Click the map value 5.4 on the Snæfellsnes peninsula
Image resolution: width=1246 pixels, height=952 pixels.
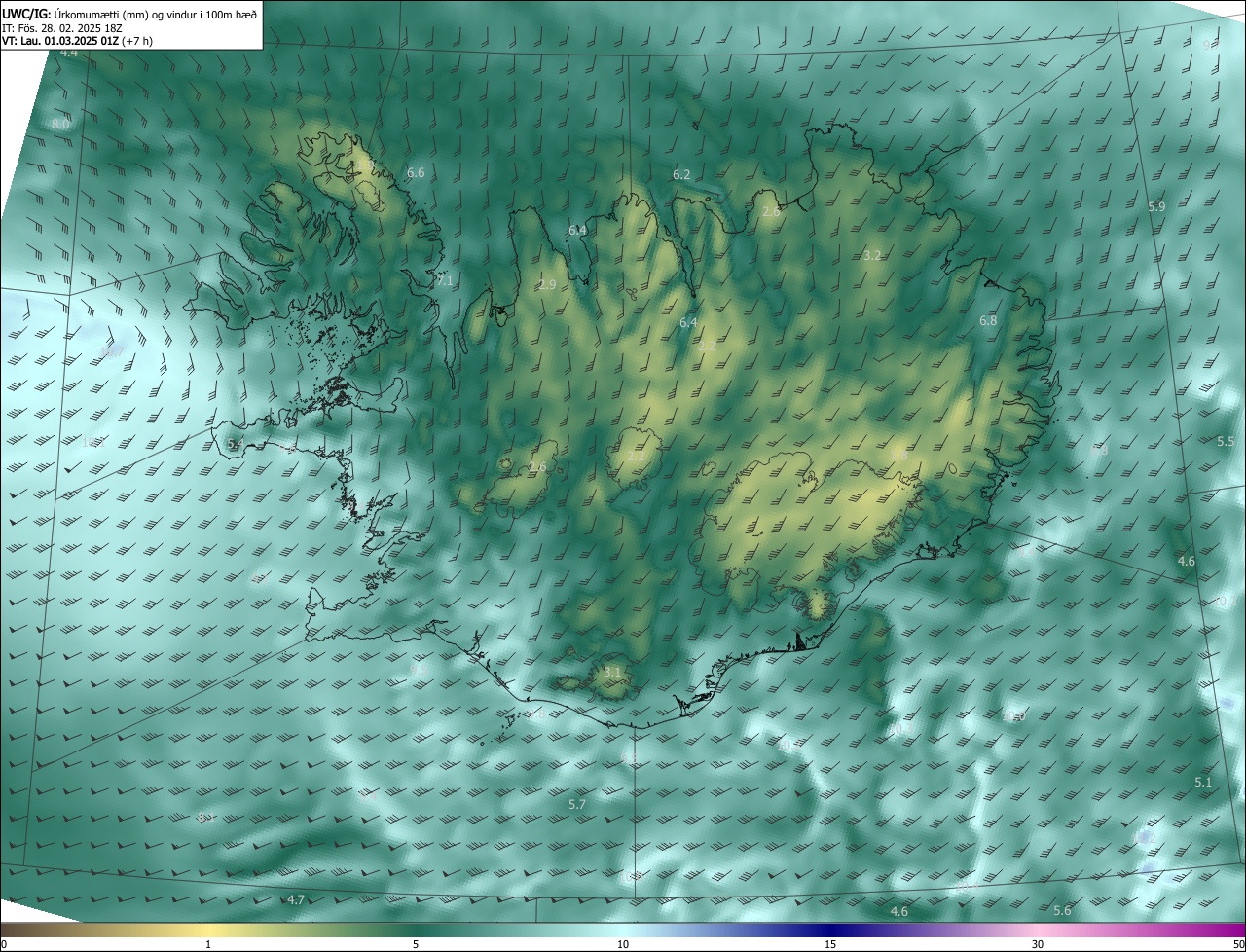pos(235,444)
